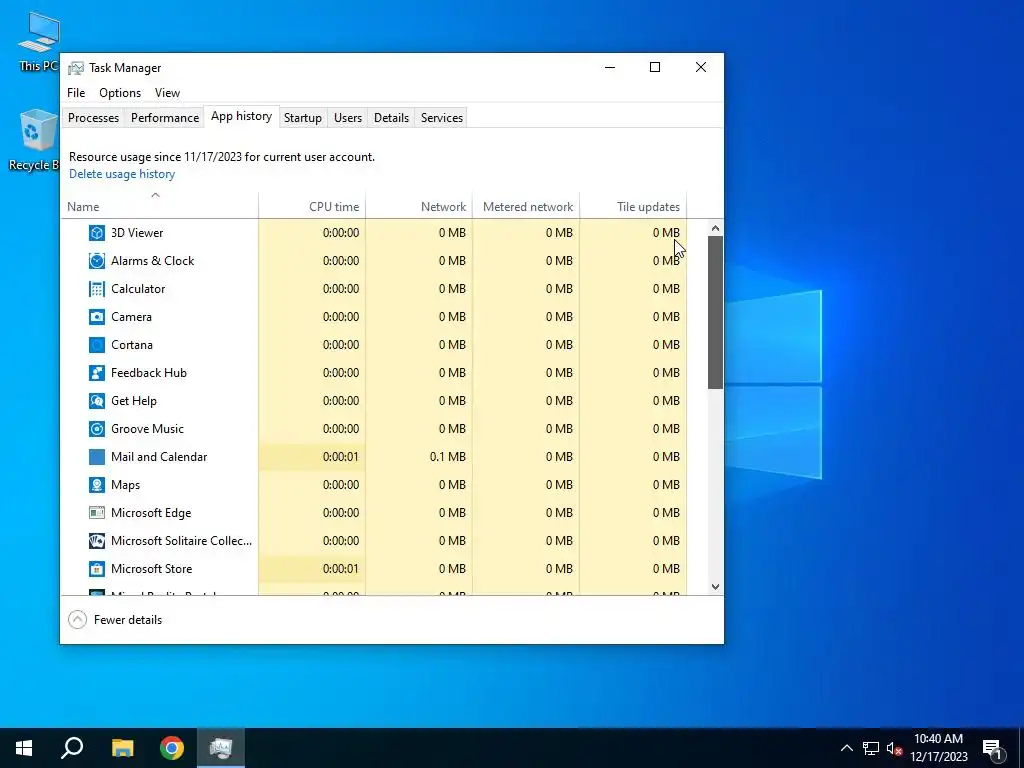Sort by the CPU time column
Screen dimensions: 1024x768
[x=312, y=206]
